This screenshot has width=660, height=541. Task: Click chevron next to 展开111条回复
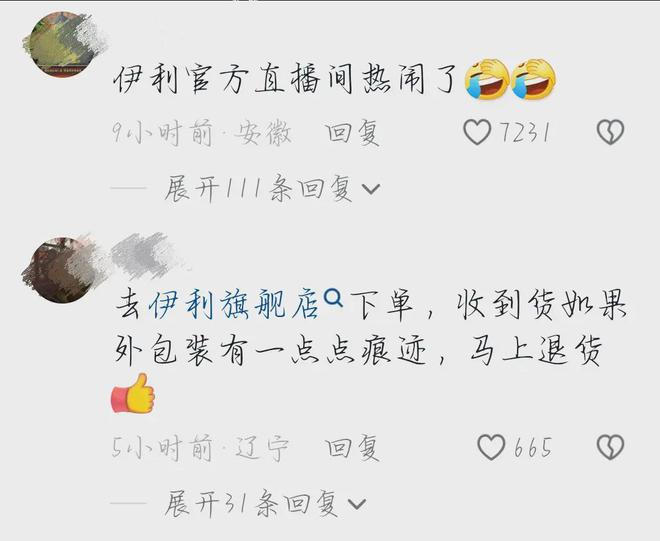(371, 189)
